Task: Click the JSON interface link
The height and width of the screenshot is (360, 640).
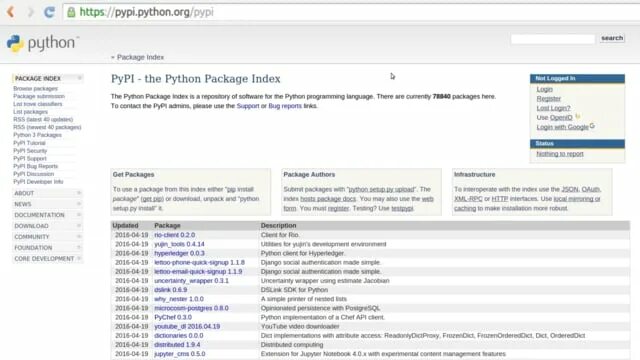Action: [x=570, y=189]
